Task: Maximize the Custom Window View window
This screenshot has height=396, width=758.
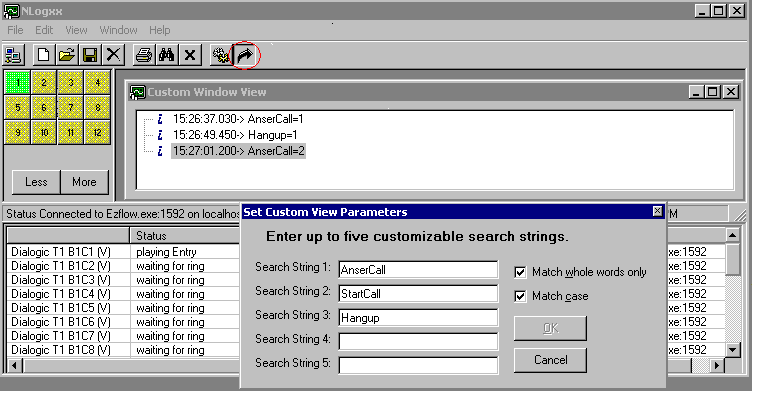Action: point(713,92)
